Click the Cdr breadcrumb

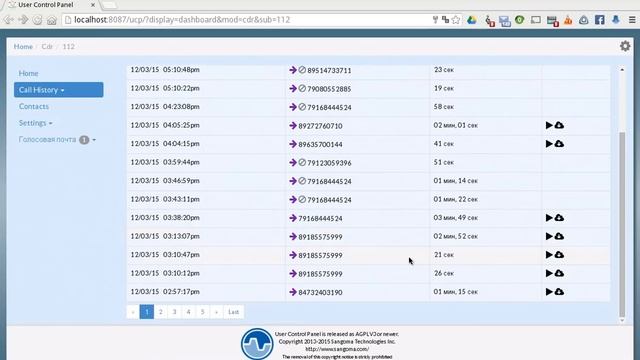click(47, 47)
